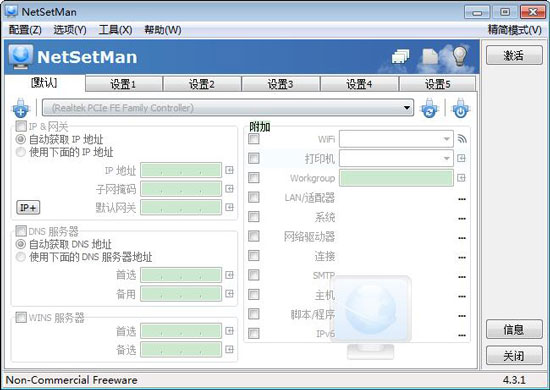Switch to the 设置3 tab
The width and height of the screenshot is (550, 390).
click(x=281, y=84)
